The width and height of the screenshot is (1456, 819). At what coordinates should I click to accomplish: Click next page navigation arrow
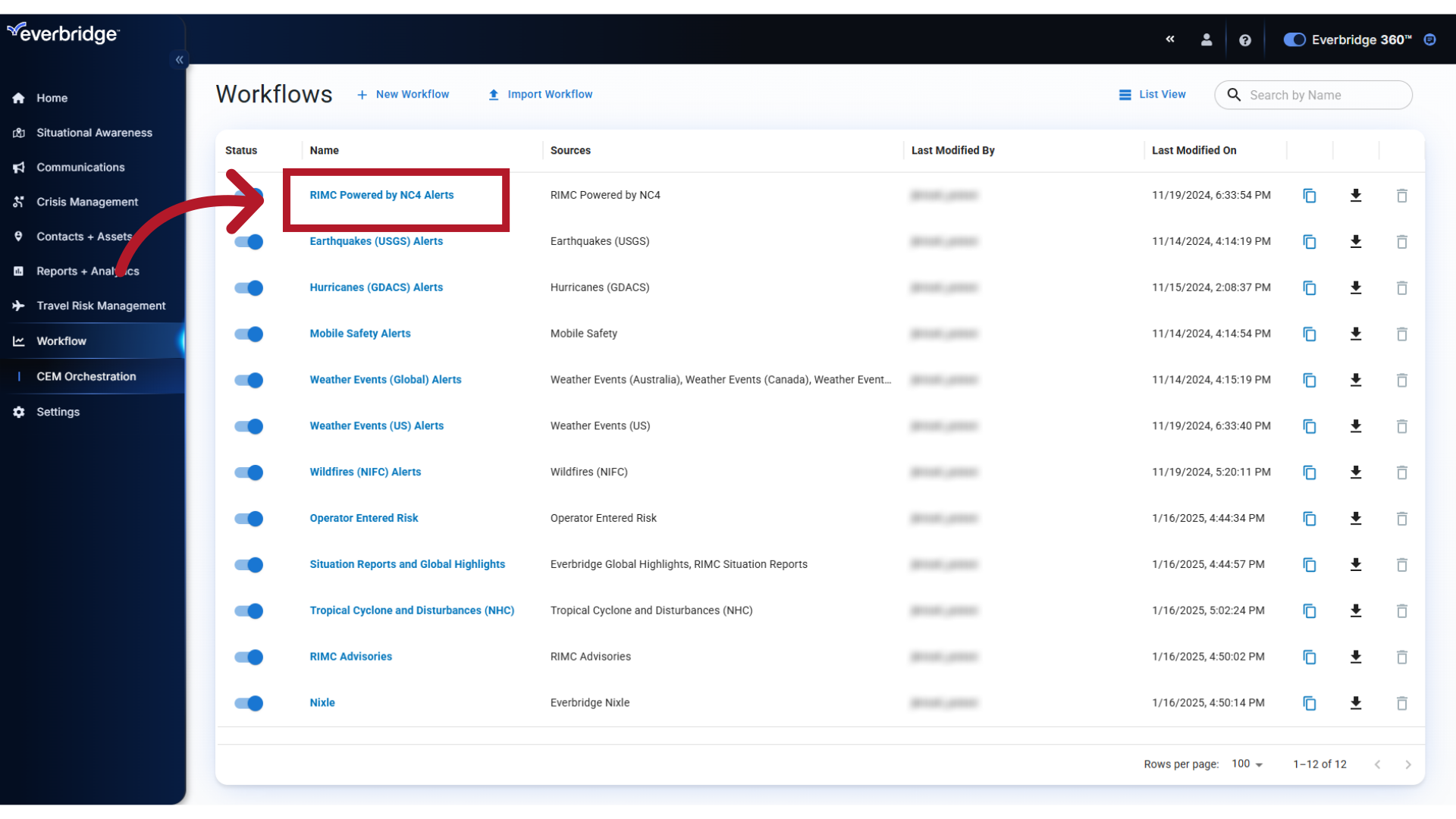tap(1408, 764)
